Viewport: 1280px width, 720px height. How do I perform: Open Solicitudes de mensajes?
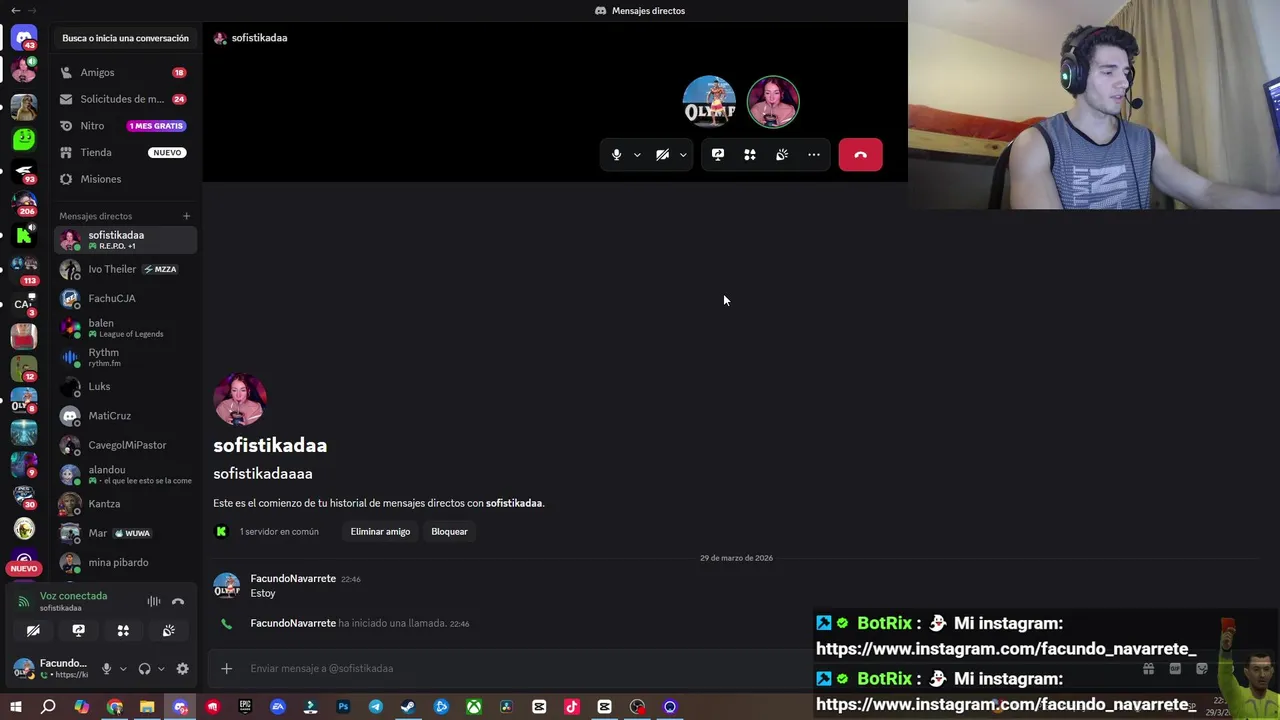(125, 99)
